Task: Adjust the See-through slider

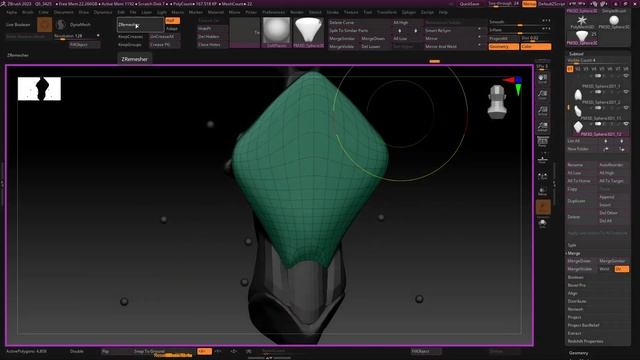Action: [x=504, y=4]
